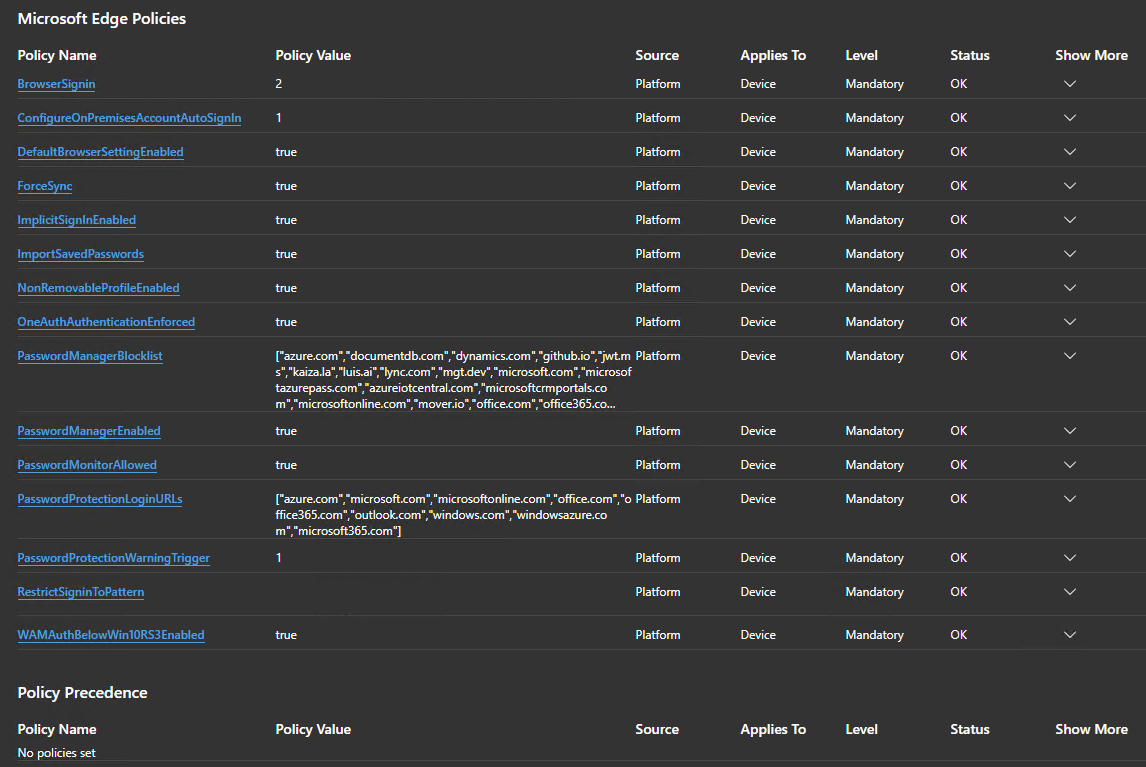The image size is (1146, 767).
Task: Expand Show More for ImportSavedPasswords row
Action: tap(1070, 254)
